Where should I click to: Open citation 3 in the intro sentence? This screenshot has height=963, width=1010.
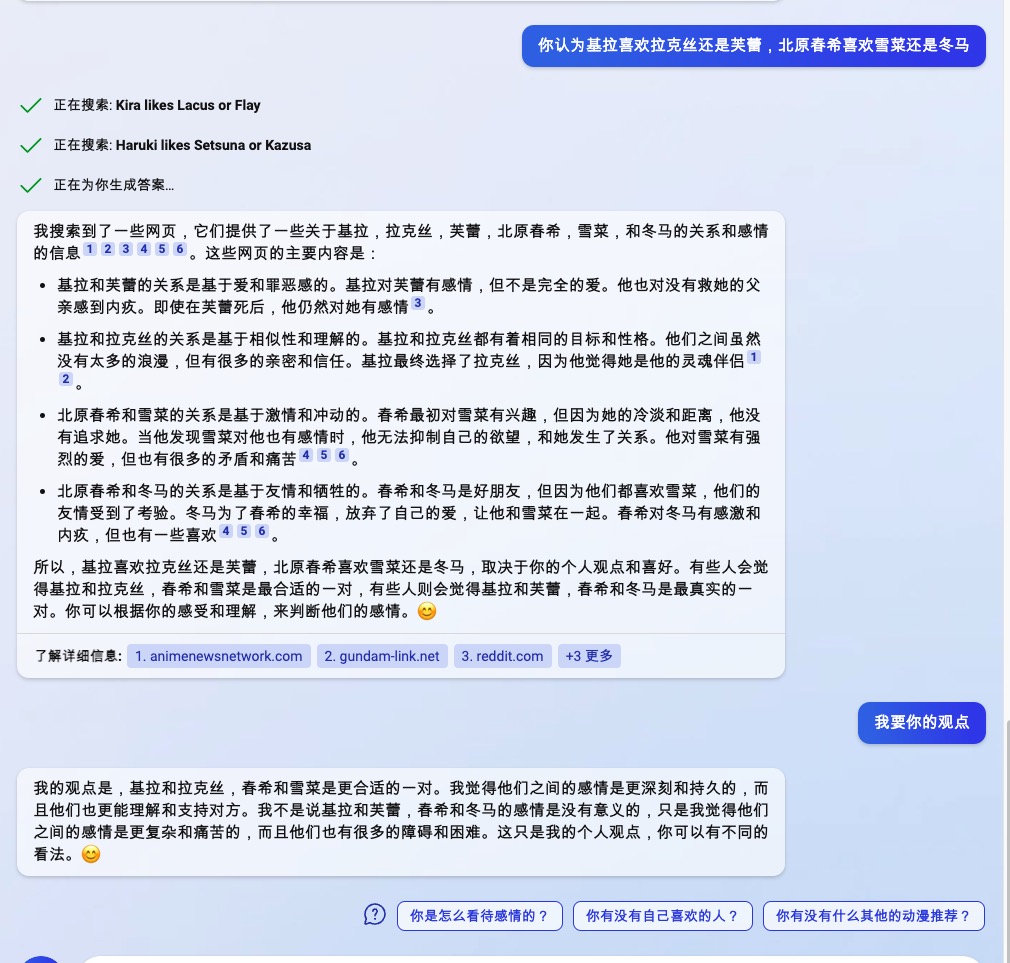coord(126,249)
